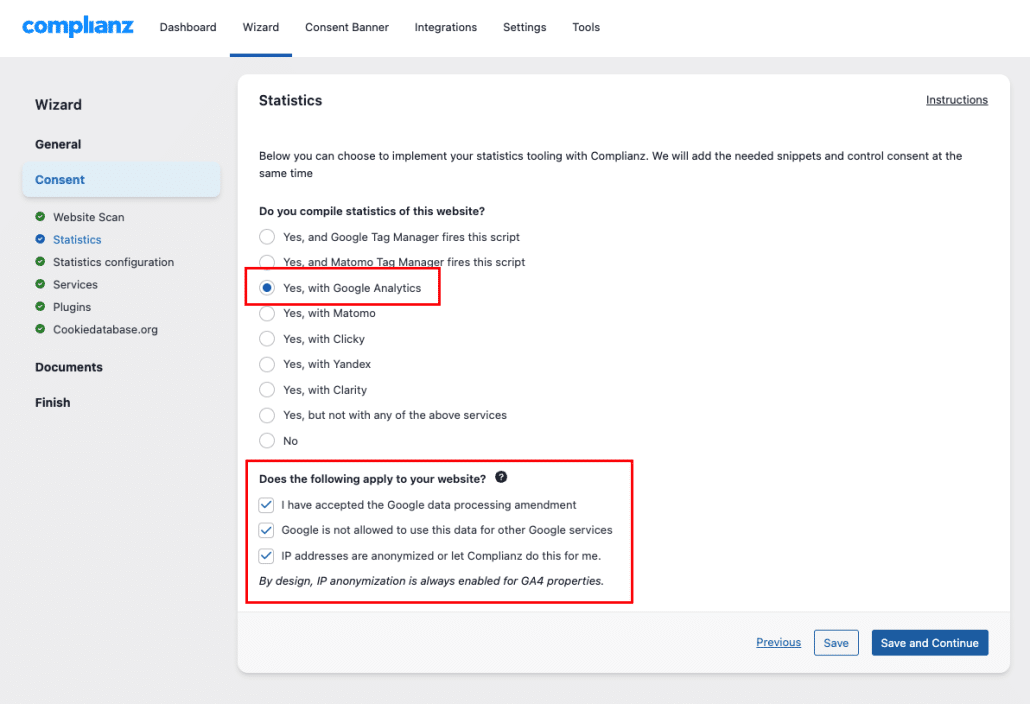Viewport: 1030px width, 704px height.
Task: Open the Finish wizard section
Action: pyautogui.click(x=53, y=403)
